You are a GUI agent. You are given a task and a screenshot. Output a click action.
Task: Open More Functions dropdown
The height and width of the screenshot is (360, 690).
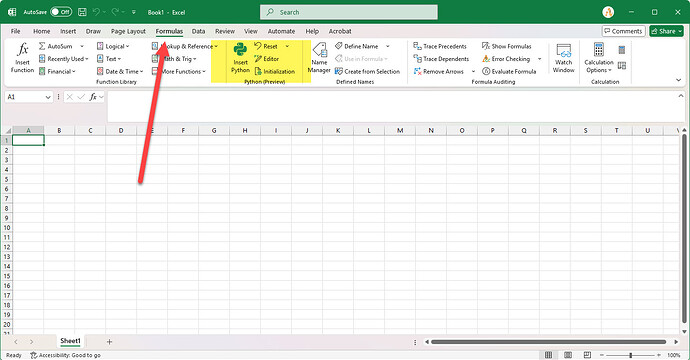(179, 71)
